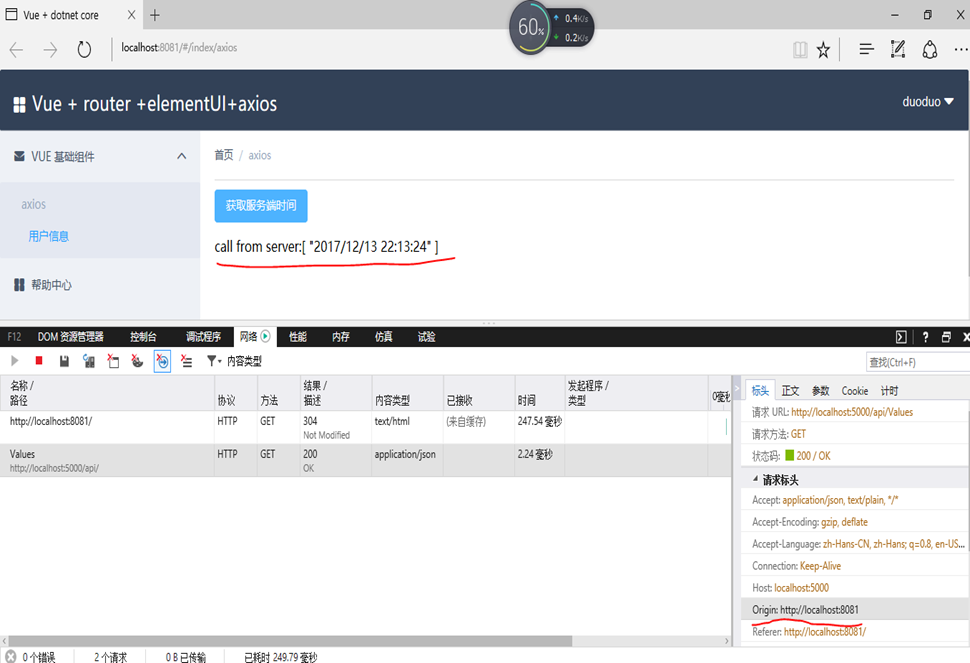The height and width of the screenshot is (663, 970).
Task: Sort by the 名称 / 路径 column header
Action: [x=108, y=393]
